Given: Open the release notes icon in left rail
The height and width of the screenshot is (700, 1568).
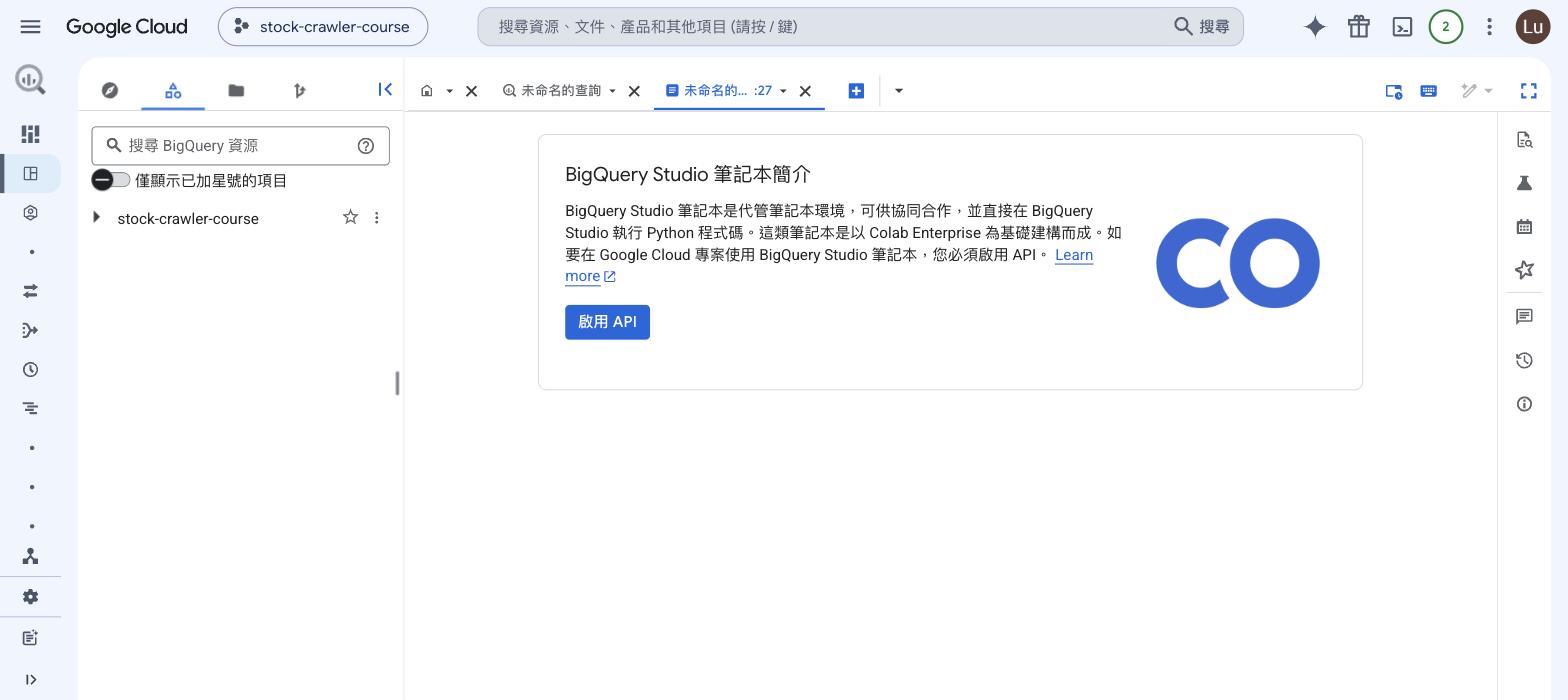Looking at the screenshot, I should [x=30, y=638].
